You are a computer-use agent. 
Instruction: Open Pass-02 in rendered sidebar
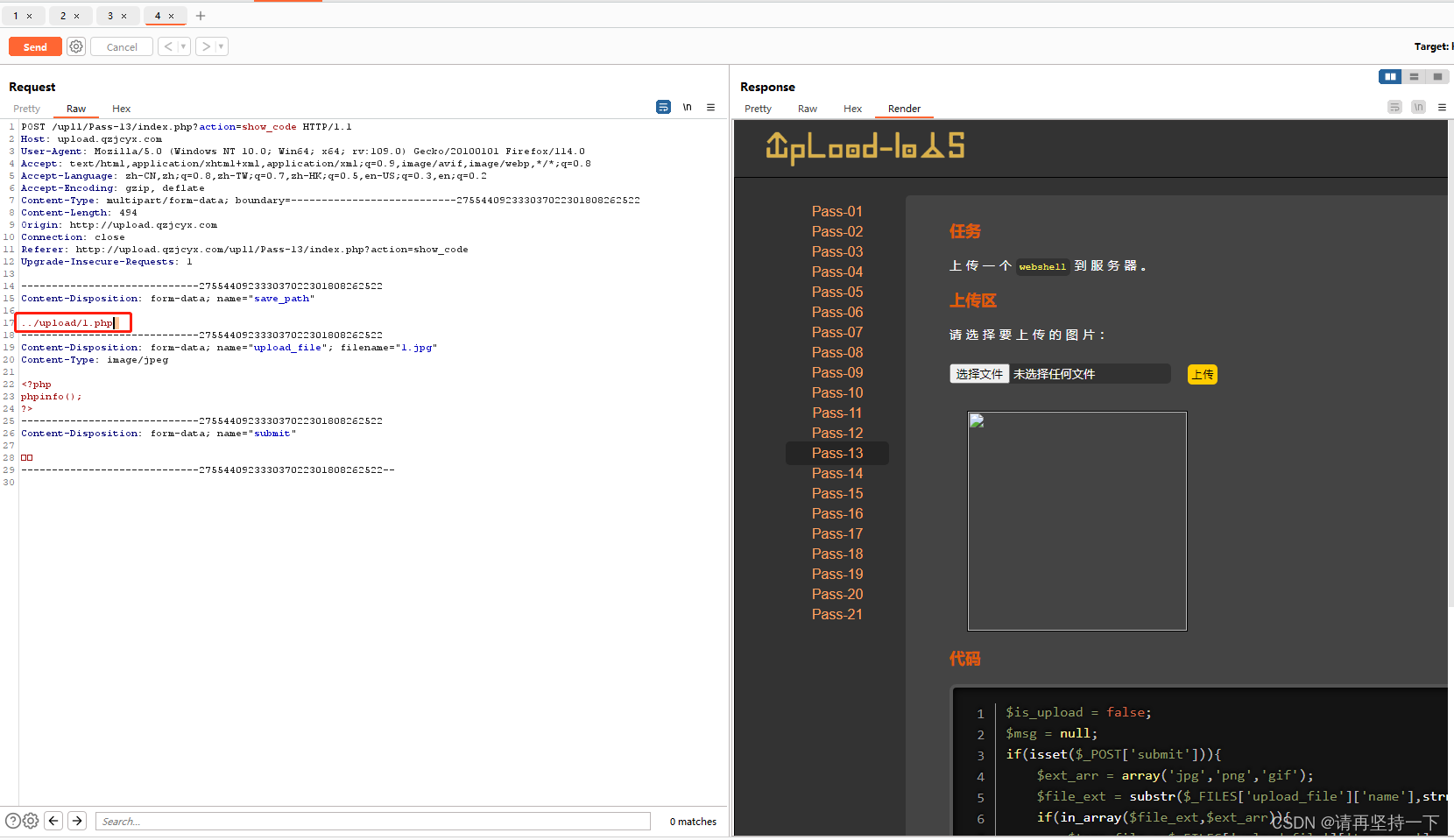click(837, 231)
